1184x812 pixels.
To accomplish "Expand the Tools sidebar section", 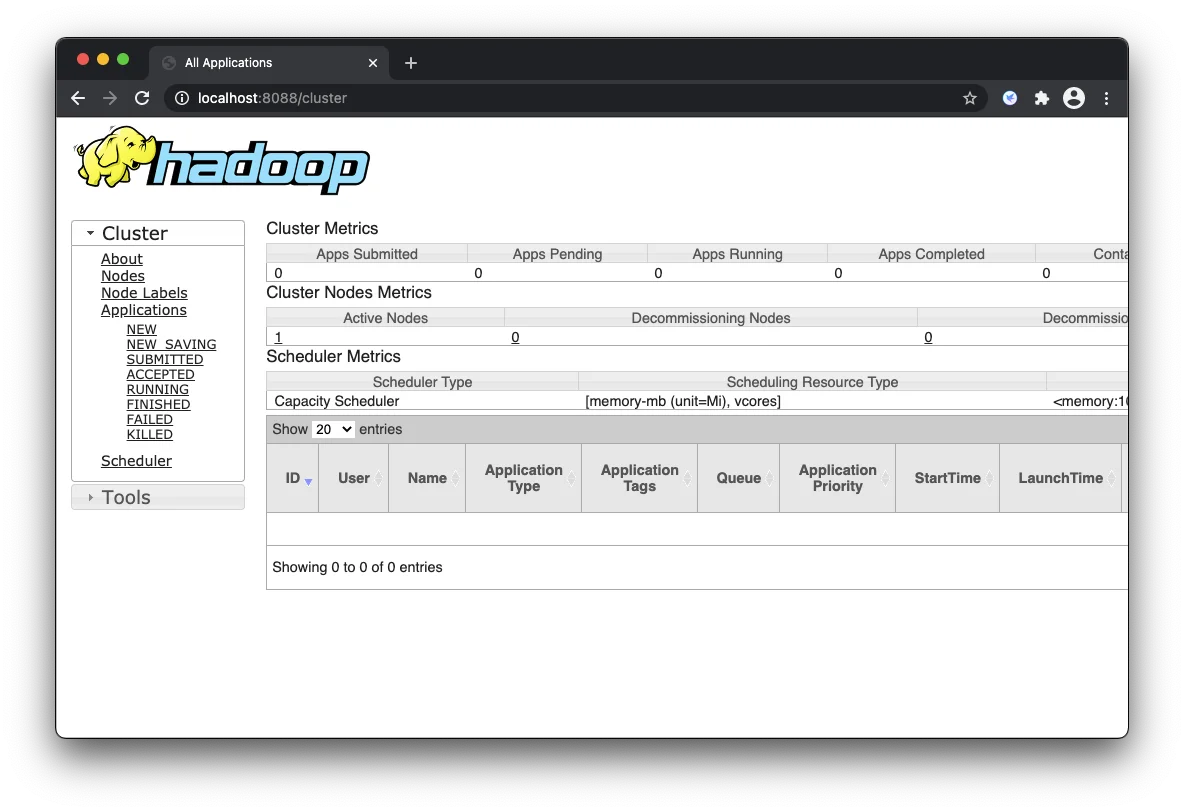I will point(126,497).
